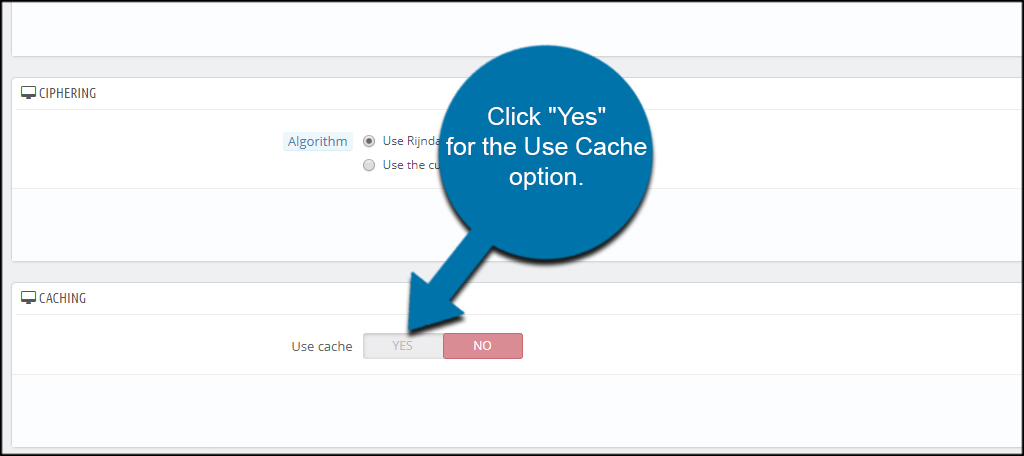Image resolution: width=1024 pixels, height=456 pixels.
Task: Enable Use cache by clicking YES
Action: (x=403, y=346)
